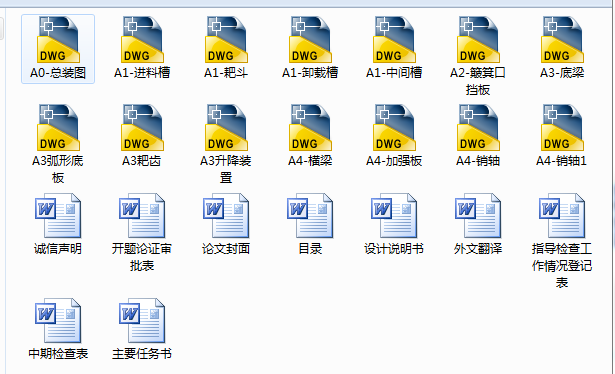Select the A1-进料槽 DWG file icon
The width and height of the screenshot is (615, 374).
pyautogui.click(x=142, y=40)
